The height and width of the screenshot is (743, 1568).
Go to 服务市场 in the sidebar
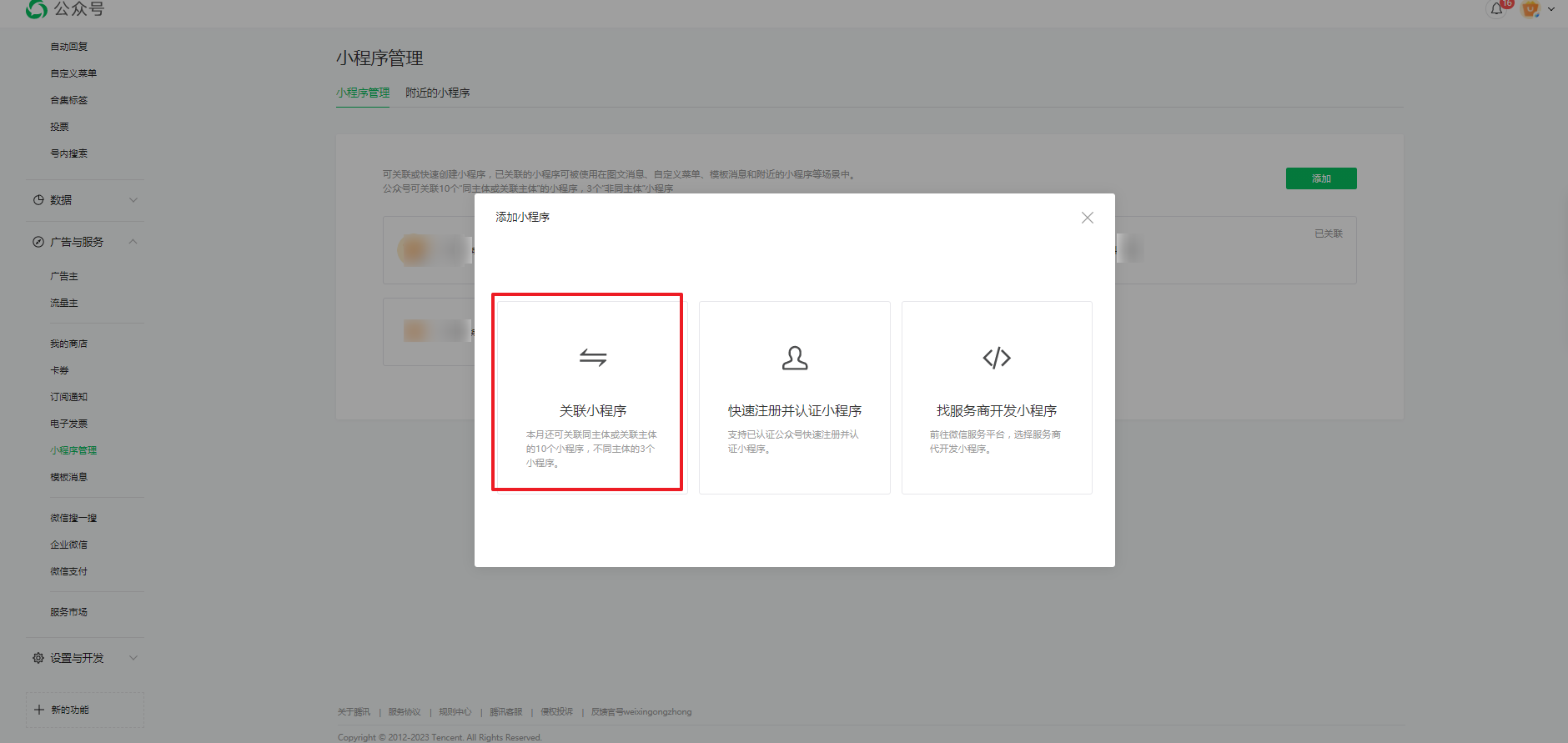pos(68,612)
